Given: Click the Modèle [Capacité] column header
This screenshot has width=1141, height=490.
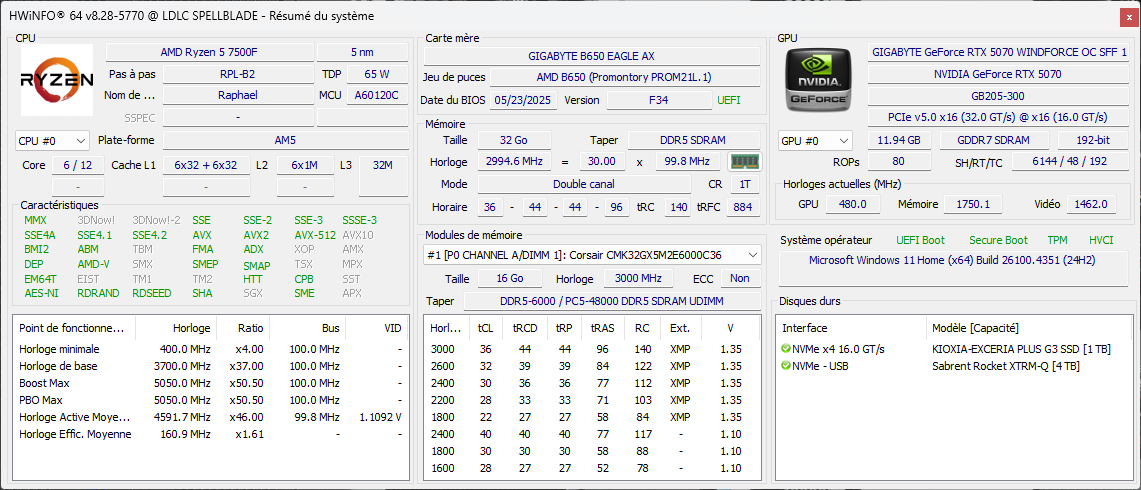Looking at the screenshot, I should 1029,328.
